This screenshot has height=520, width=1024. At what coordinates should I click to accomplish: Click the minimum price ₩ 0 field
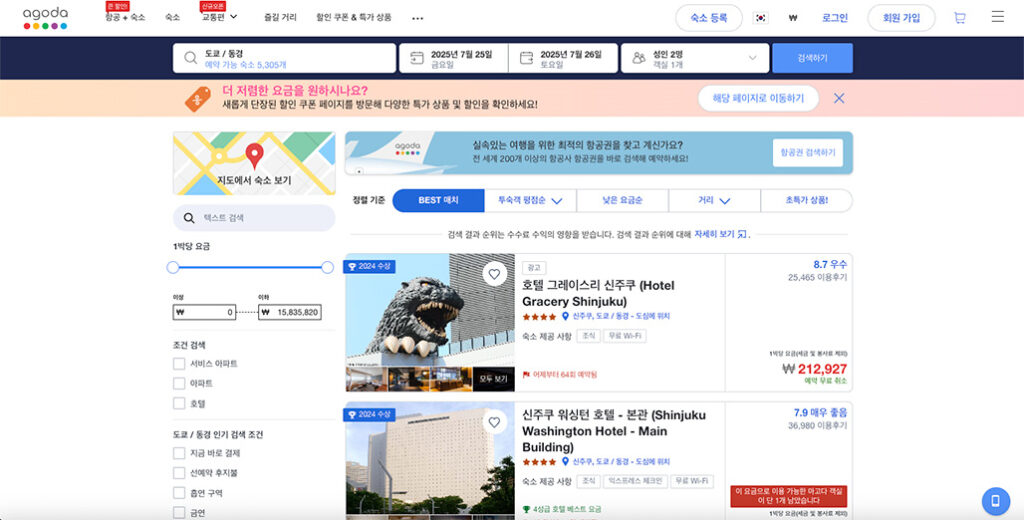click(204, 312)
